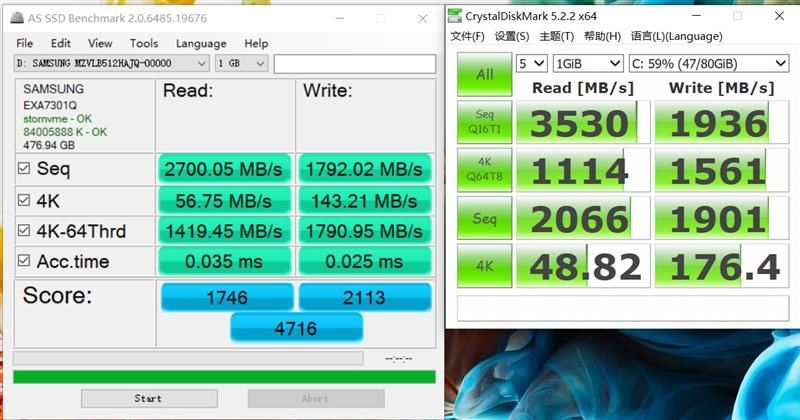Viewport: 800px width, 420px height.
Task: Expand the 1 GB test size dropdown
Action: click(x=241, y=63)
